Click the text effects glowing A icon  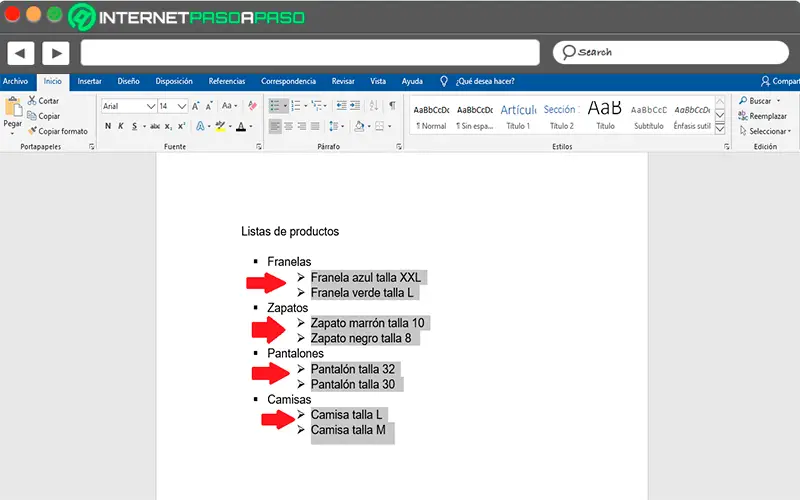[201, 126]
